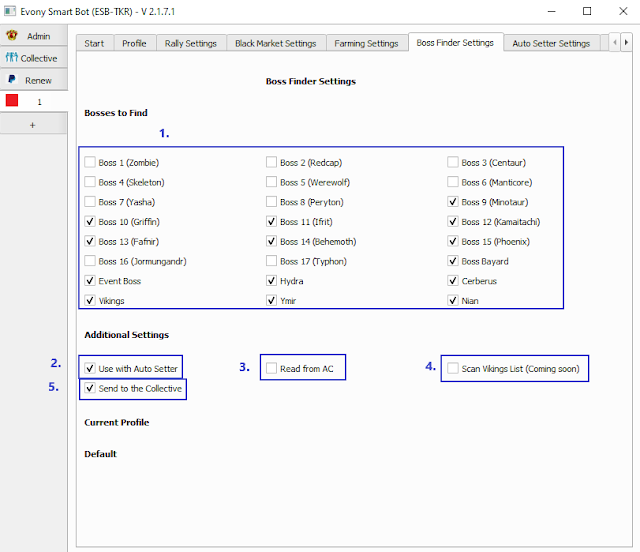Click the PayPal Renew icon
Screen dimensions: 640x552
pos(12,79)
